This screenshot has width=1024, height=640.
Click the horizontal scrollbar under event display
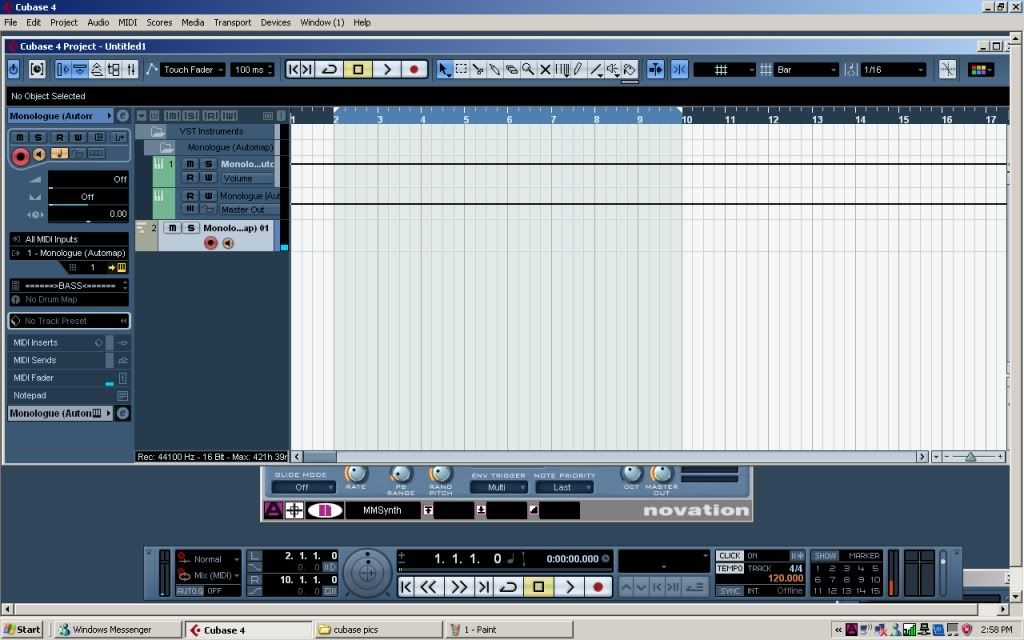(609, 456)
